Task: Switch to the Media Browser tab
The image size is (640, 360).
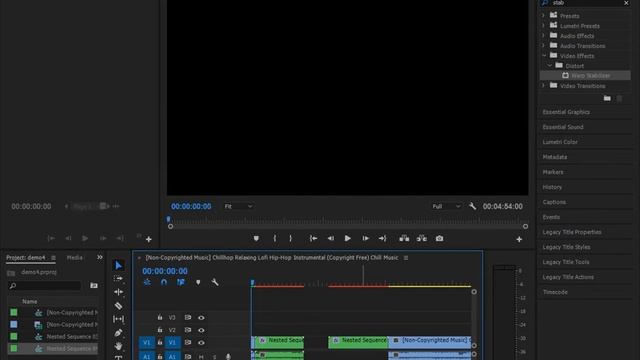Action: tap(74, 258)
